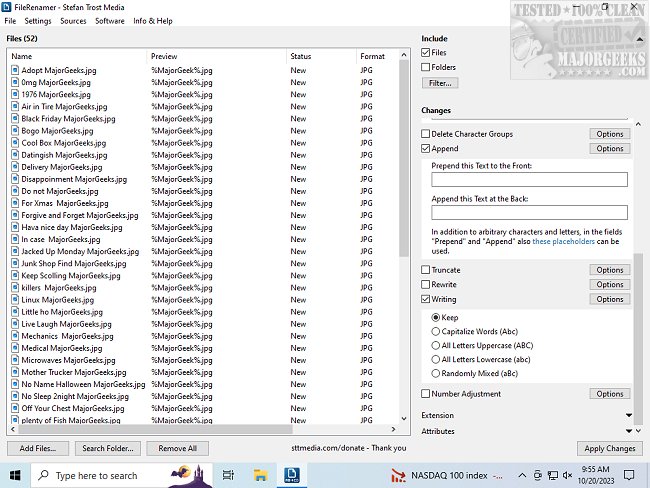
Task: Enable the Folders include checkbox
Action: click(x=425, y=67)
